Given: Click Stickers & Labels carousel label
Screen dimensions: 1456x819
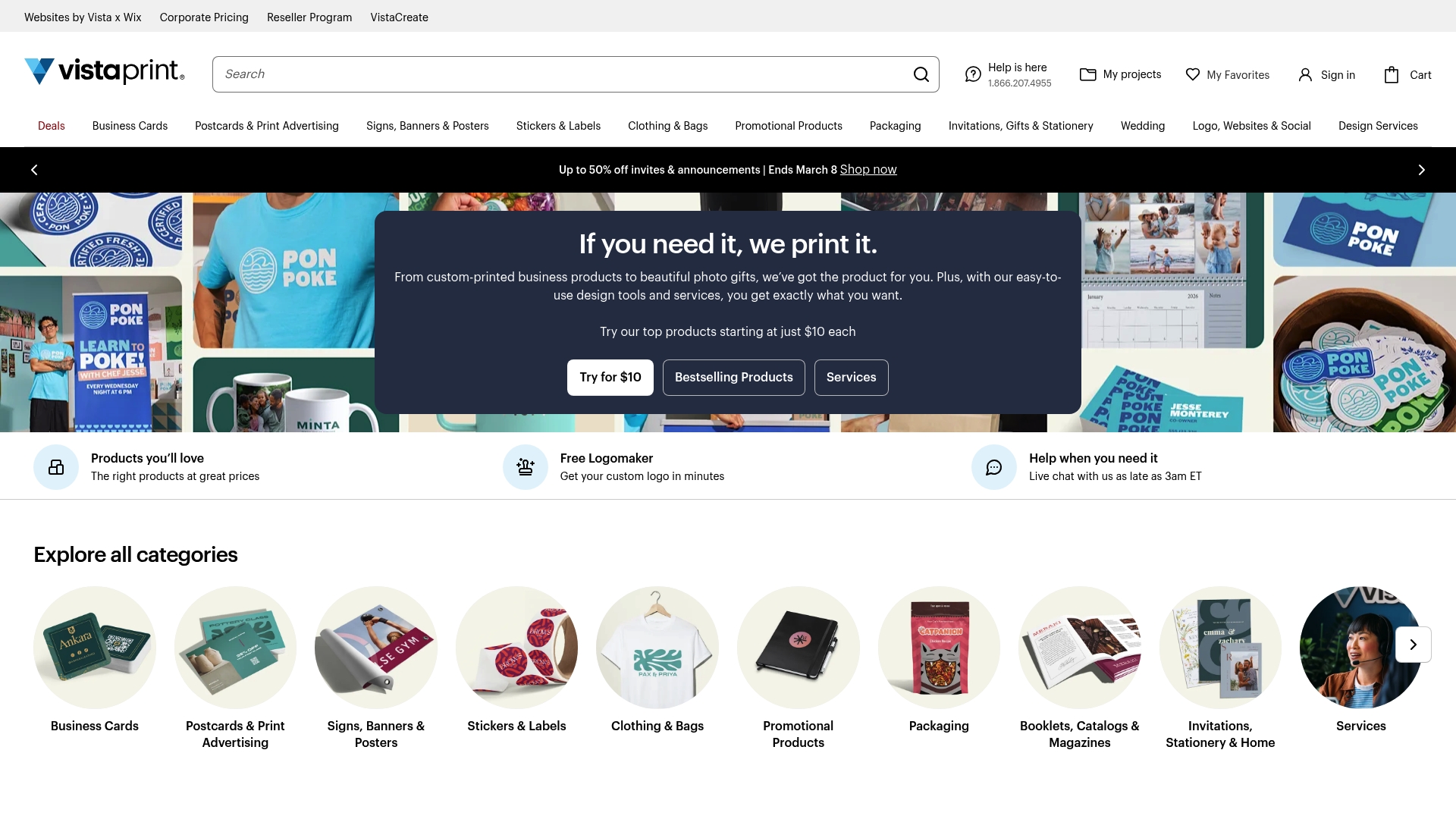Looking at the screenshot, I should [x=516, y=726].
